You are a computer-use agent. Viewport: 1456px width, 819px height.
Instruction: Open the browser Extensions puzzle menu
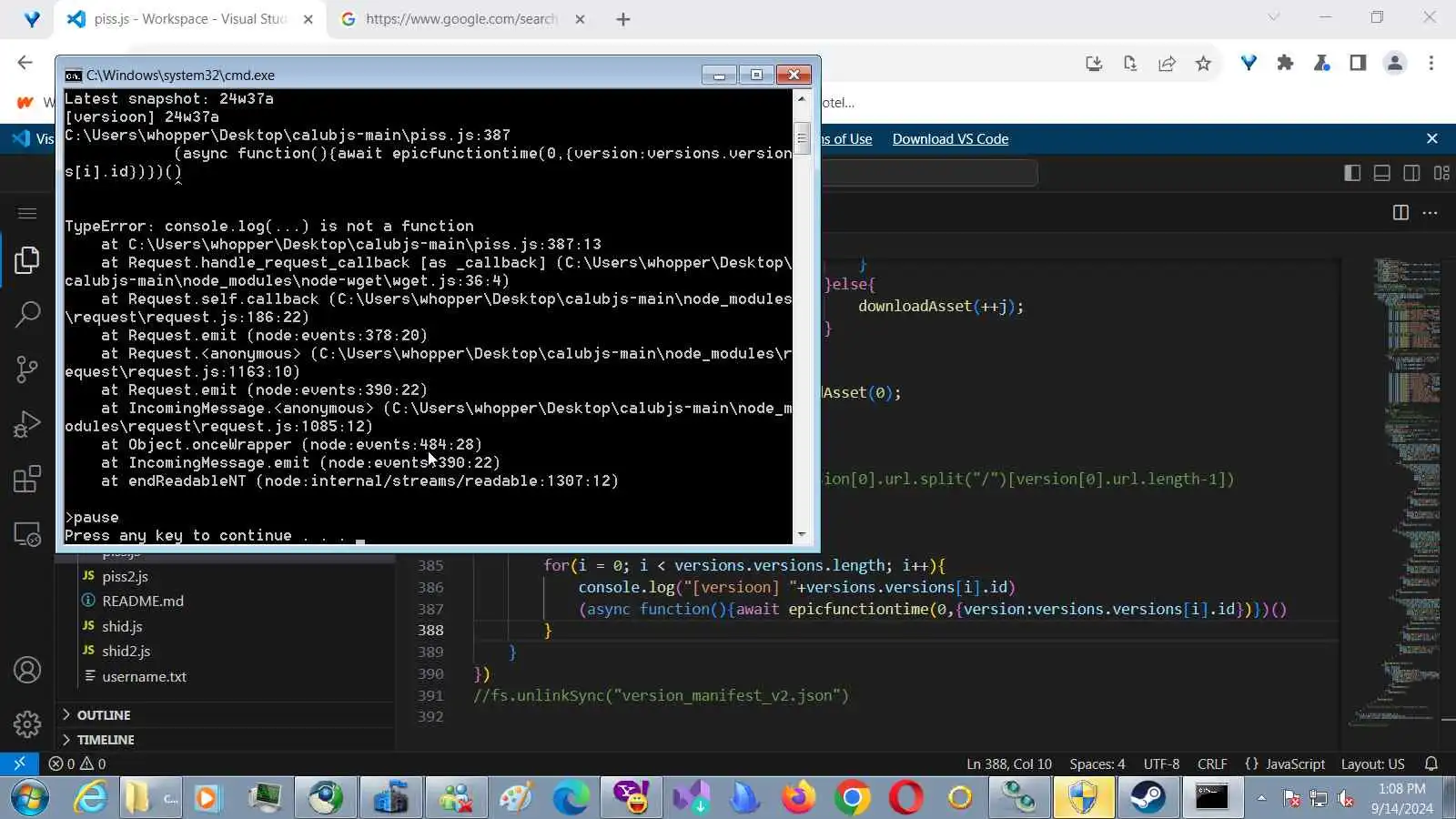[1285, 63]
